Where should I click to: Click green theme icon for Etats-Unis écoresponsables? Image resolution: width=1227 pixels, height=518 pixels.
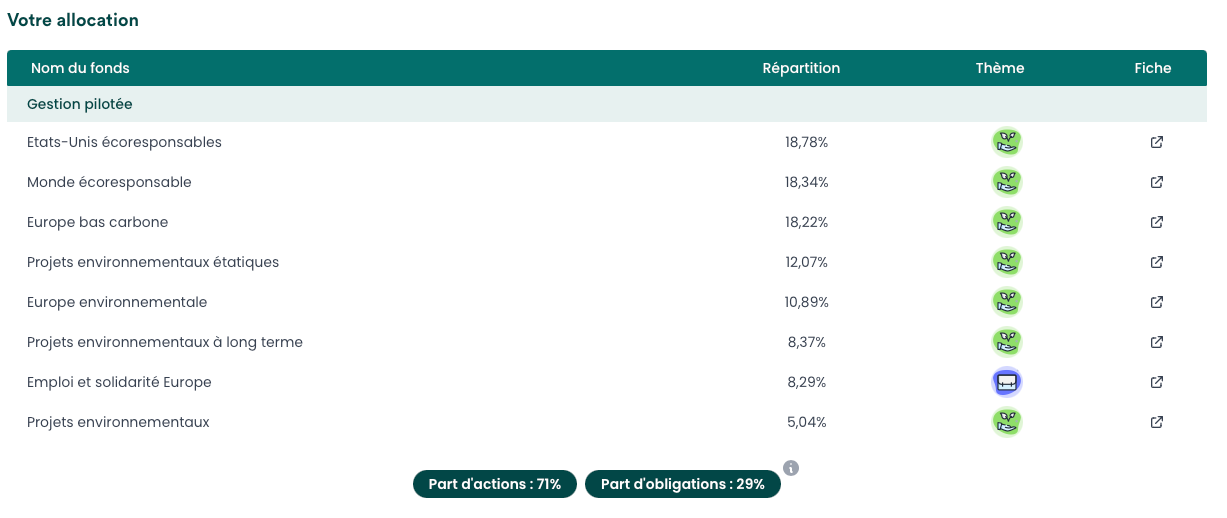(x=1007, y=142)
